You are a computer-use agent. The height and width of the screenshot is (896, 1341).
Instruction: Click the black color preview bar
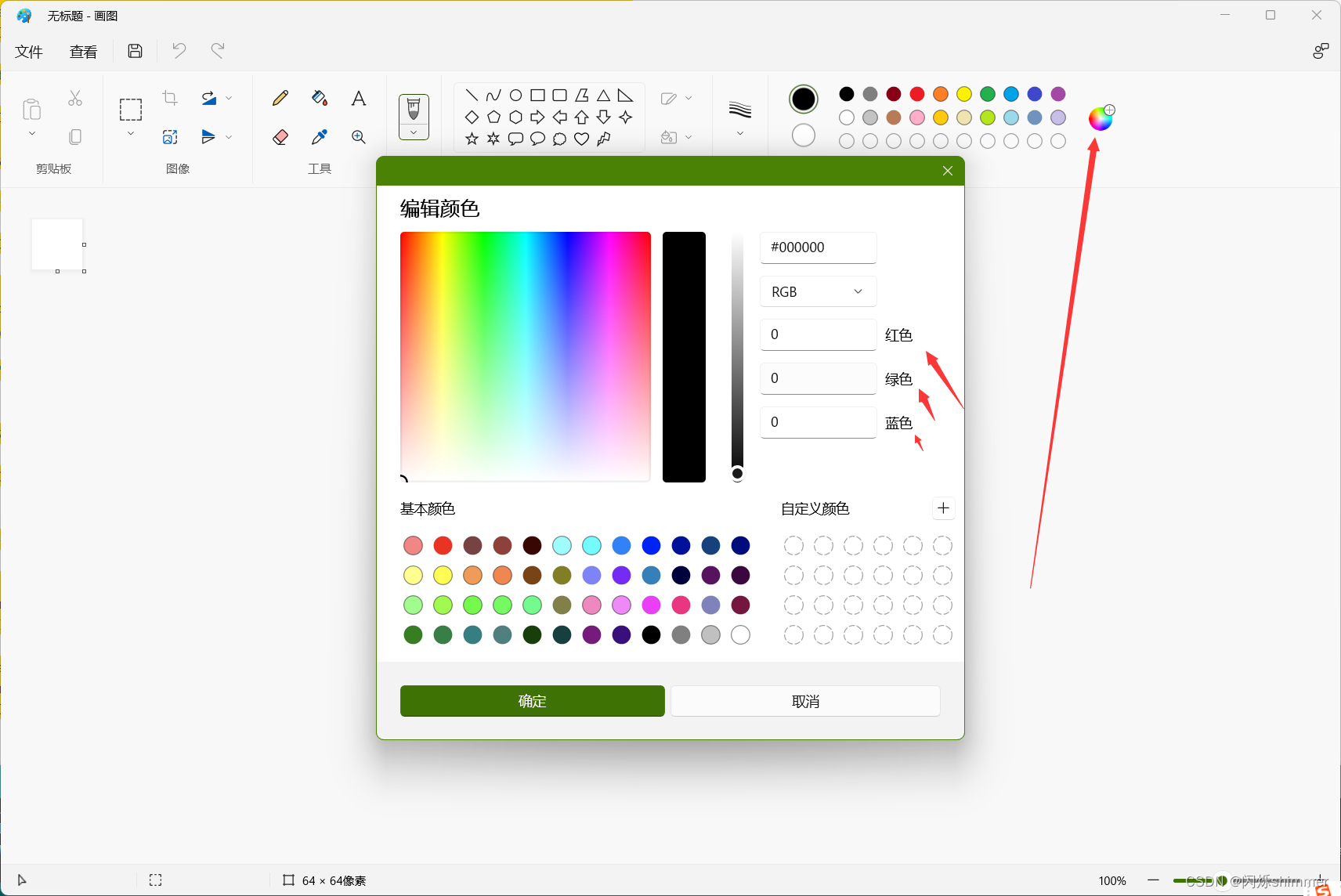pos(684,356)
